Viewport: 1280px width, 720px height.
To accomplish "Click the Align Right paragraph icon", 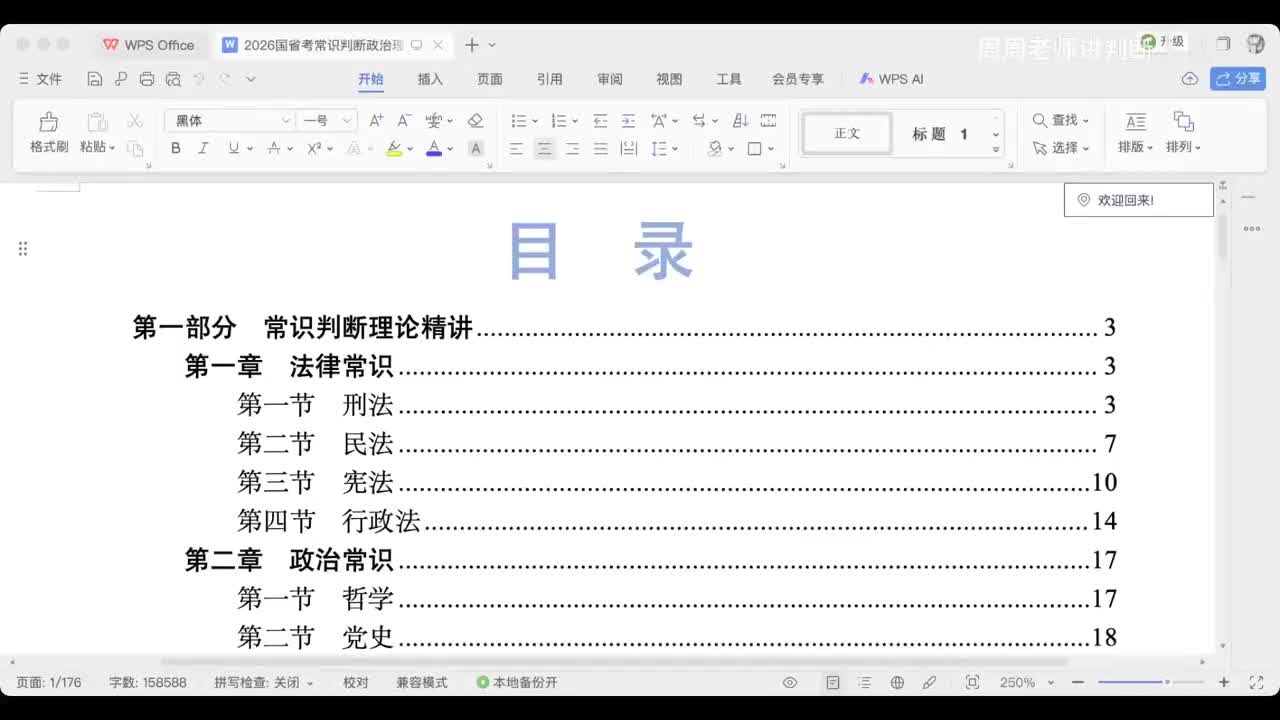I will click(572, 148).
